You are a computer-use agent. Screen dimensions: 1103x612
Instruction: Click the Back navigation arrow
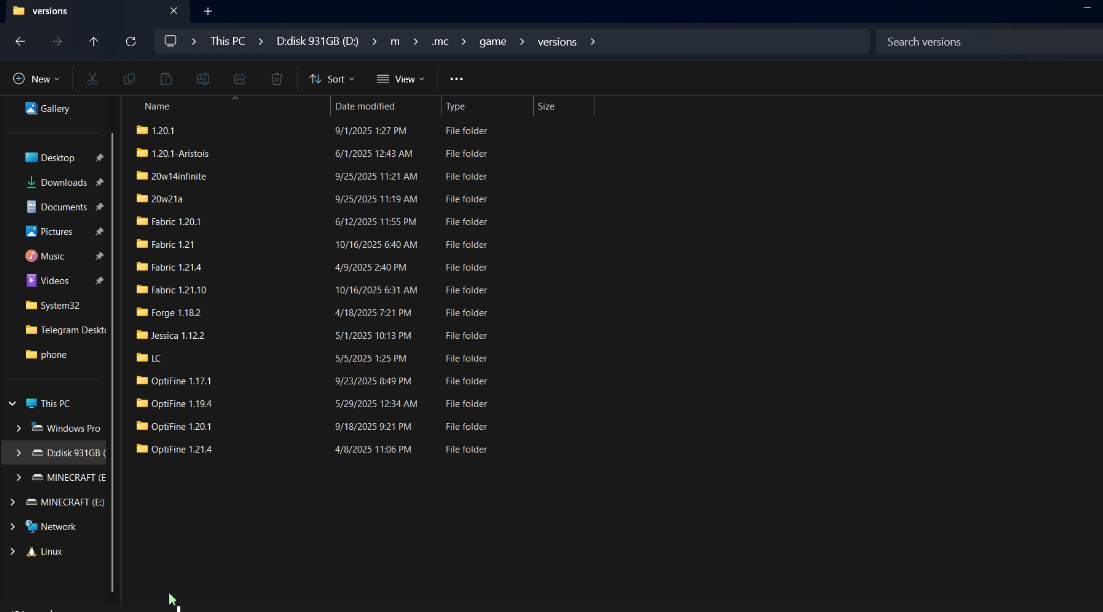point(20,41)
